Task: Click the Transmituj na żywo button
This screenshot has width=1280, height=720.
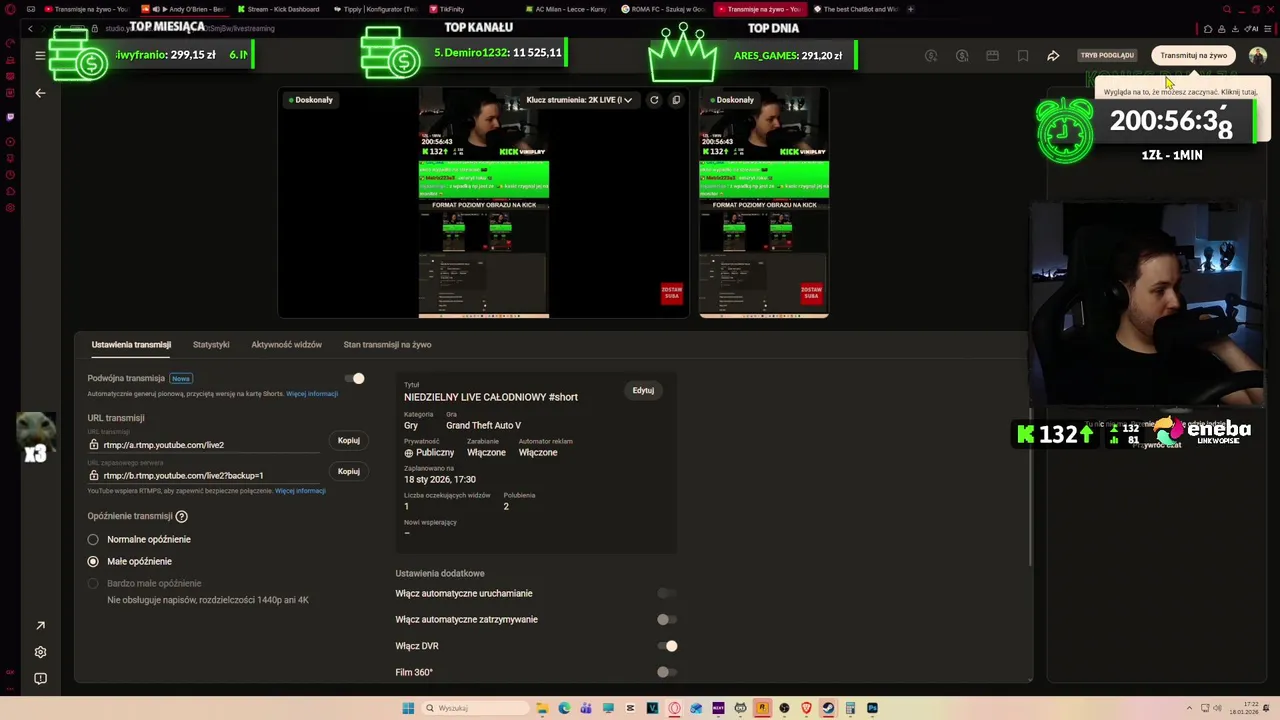Action: tap(1193, 56)
